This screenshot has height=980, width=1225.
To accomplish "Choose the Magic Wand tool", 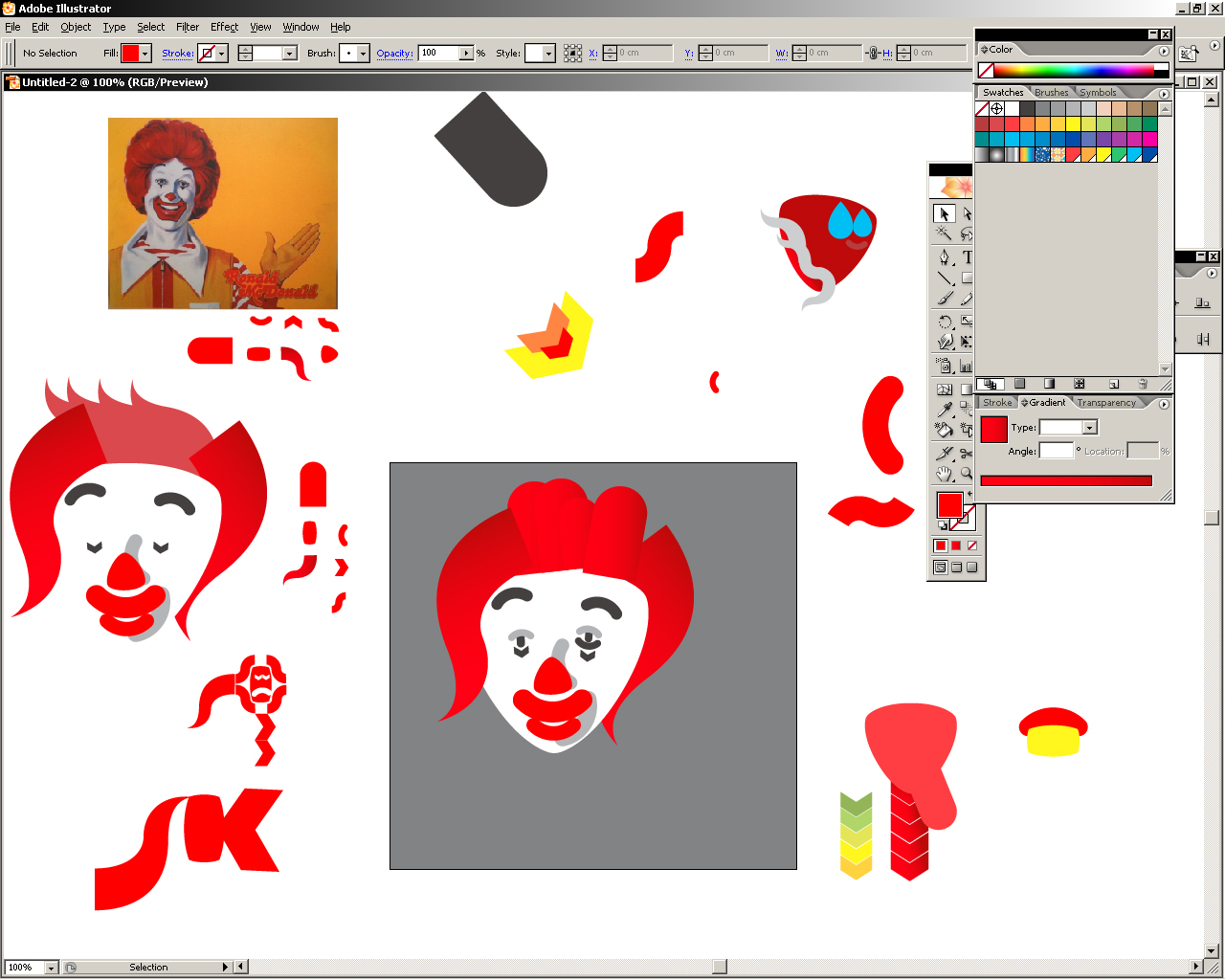I will [945, 234].
